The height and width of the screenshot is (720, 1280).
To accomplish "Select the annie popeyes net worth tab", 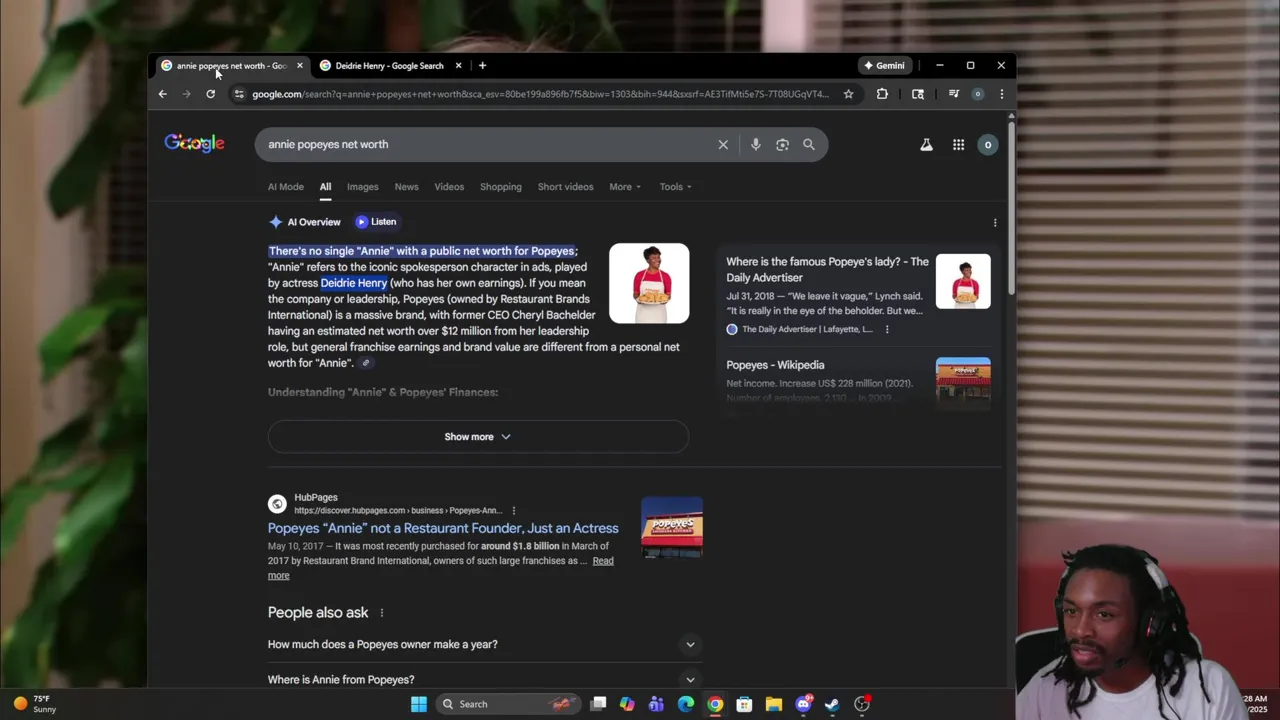I will (x=231, y=66).
